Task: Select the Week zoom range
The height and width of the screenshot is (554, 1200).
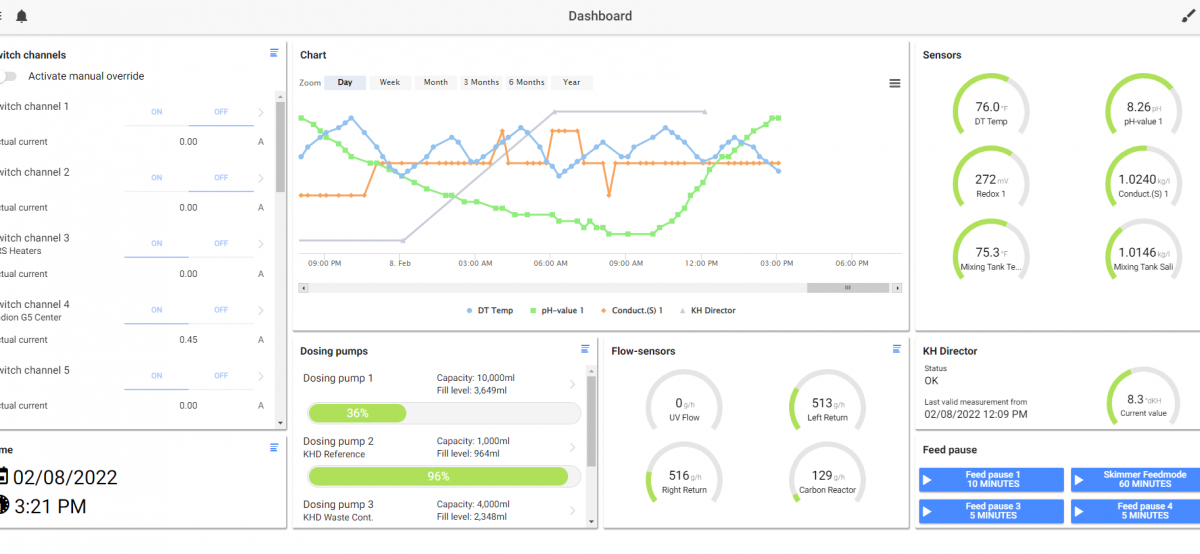Action: [390, 83]
